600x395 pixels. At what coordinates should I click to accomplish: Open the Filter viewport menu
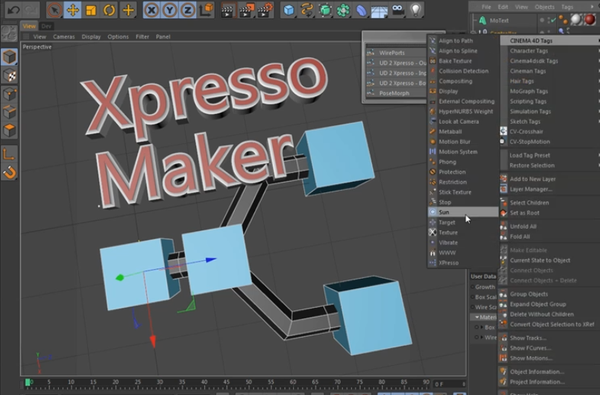click(x=142, y=37)
